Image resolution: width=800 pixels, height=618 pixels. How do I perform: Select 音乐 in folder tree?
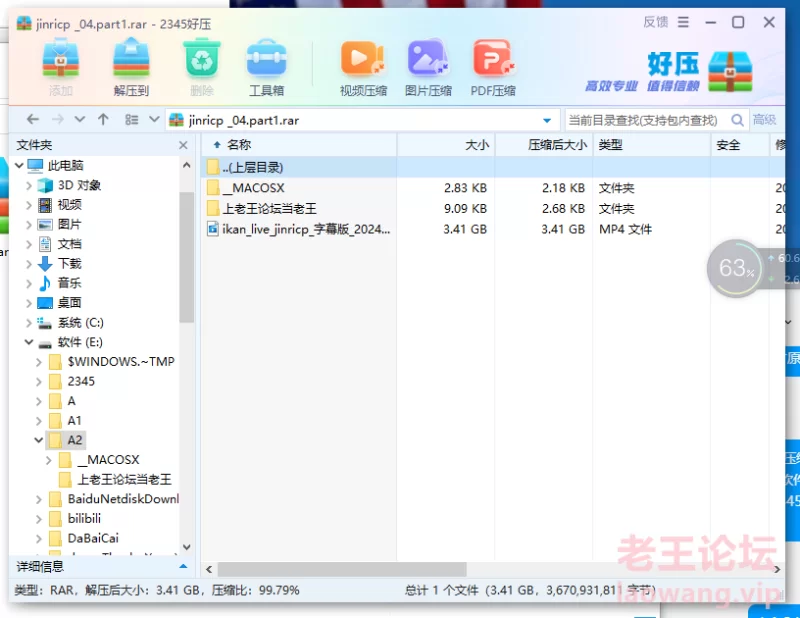(x=69, y=283)
